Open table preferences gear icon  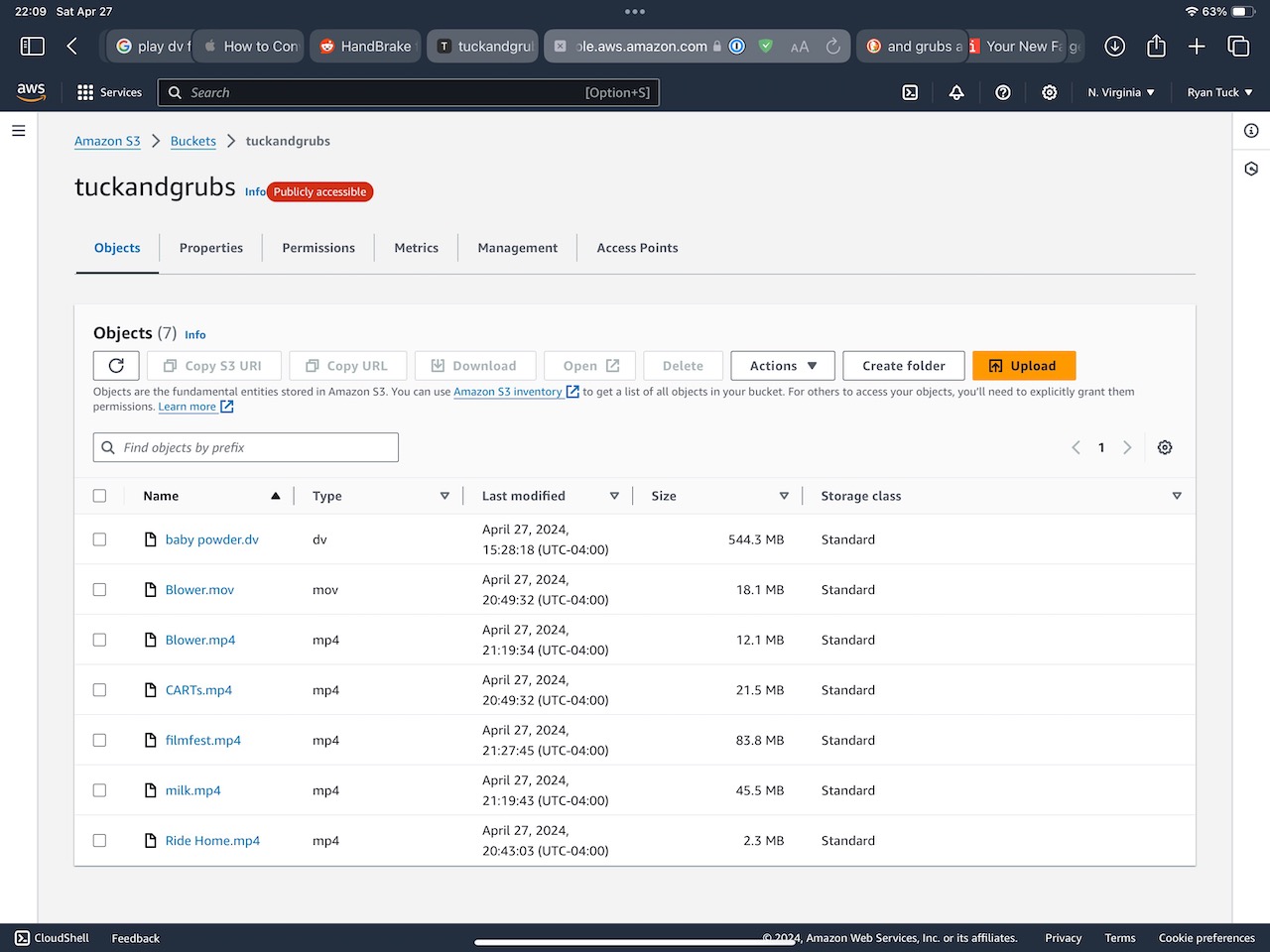1165,448
